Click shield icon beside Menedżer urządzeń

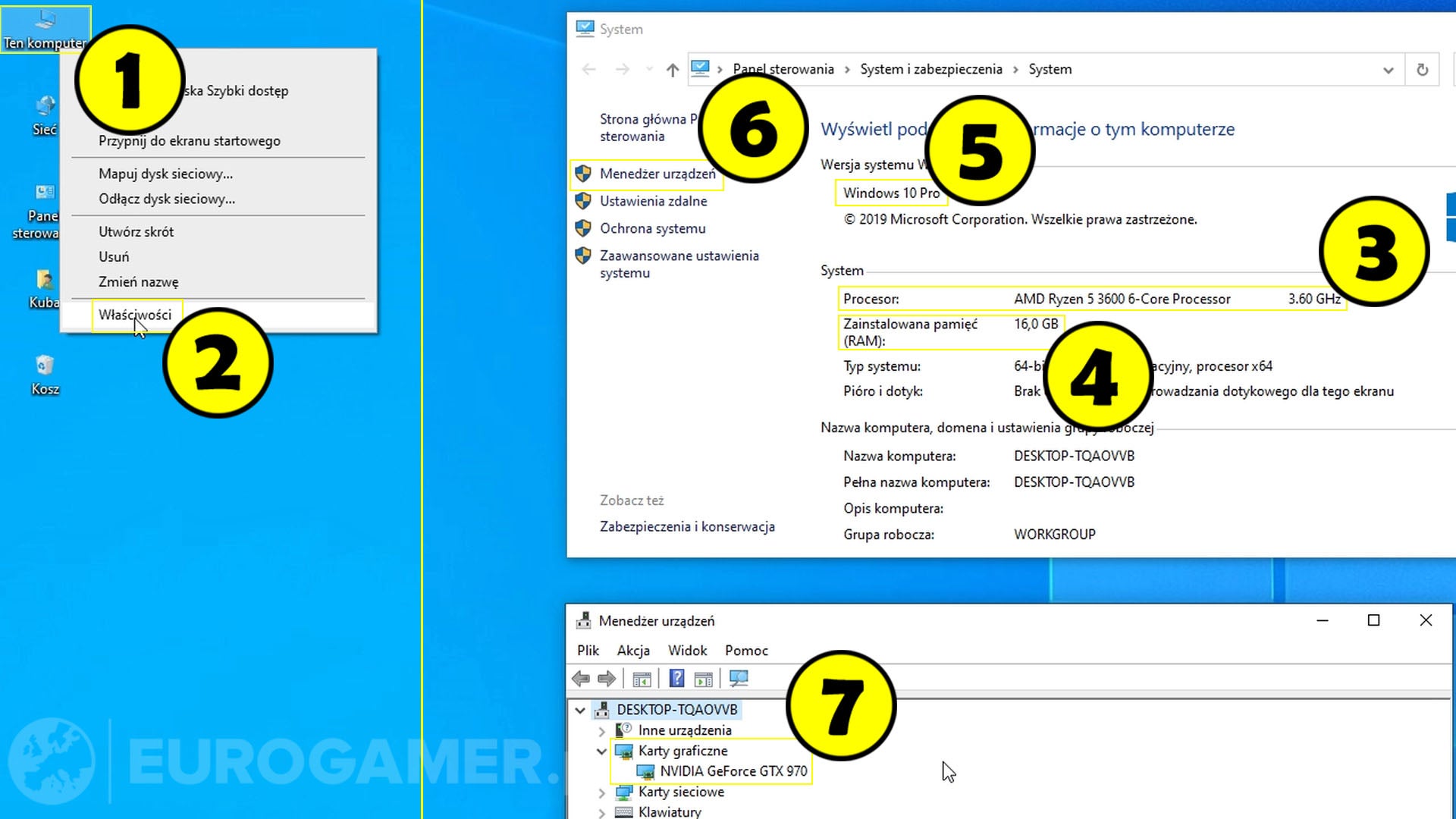point(583,174)
